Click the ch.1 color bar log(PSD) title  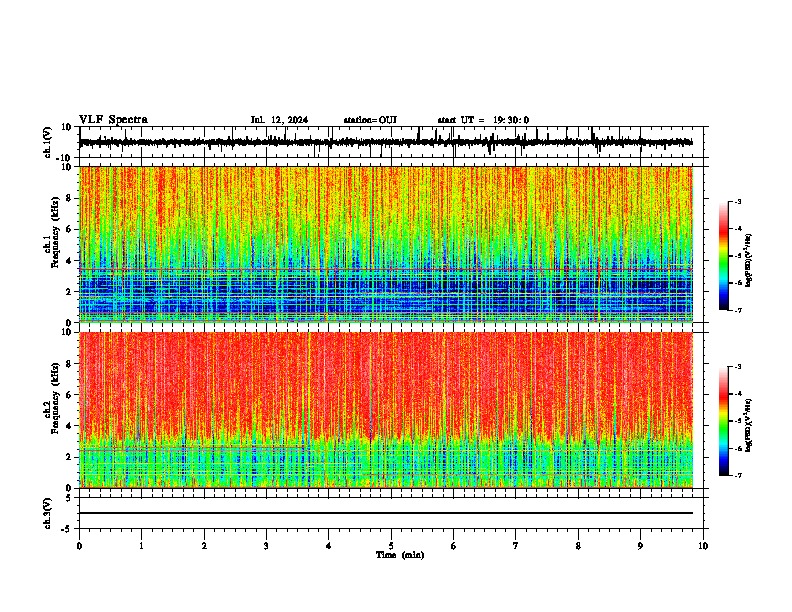click(x=749, y=261)
